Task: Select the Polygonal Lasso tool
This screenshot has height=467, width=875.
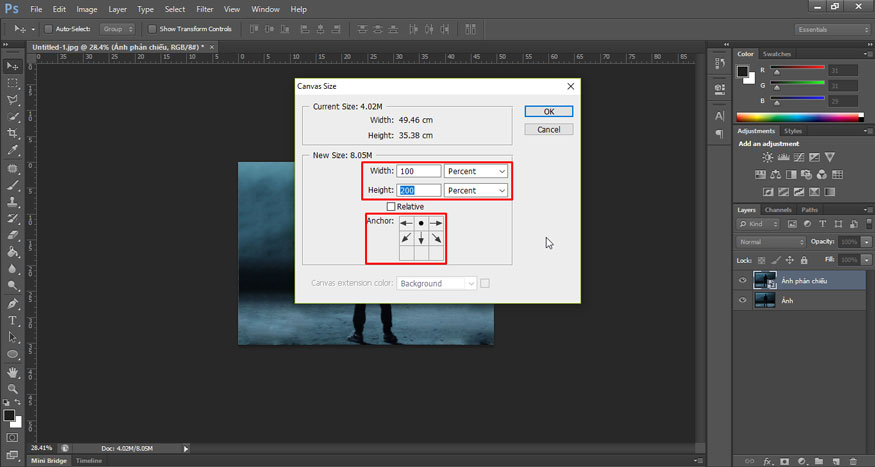Action: (x=12, y=100)
